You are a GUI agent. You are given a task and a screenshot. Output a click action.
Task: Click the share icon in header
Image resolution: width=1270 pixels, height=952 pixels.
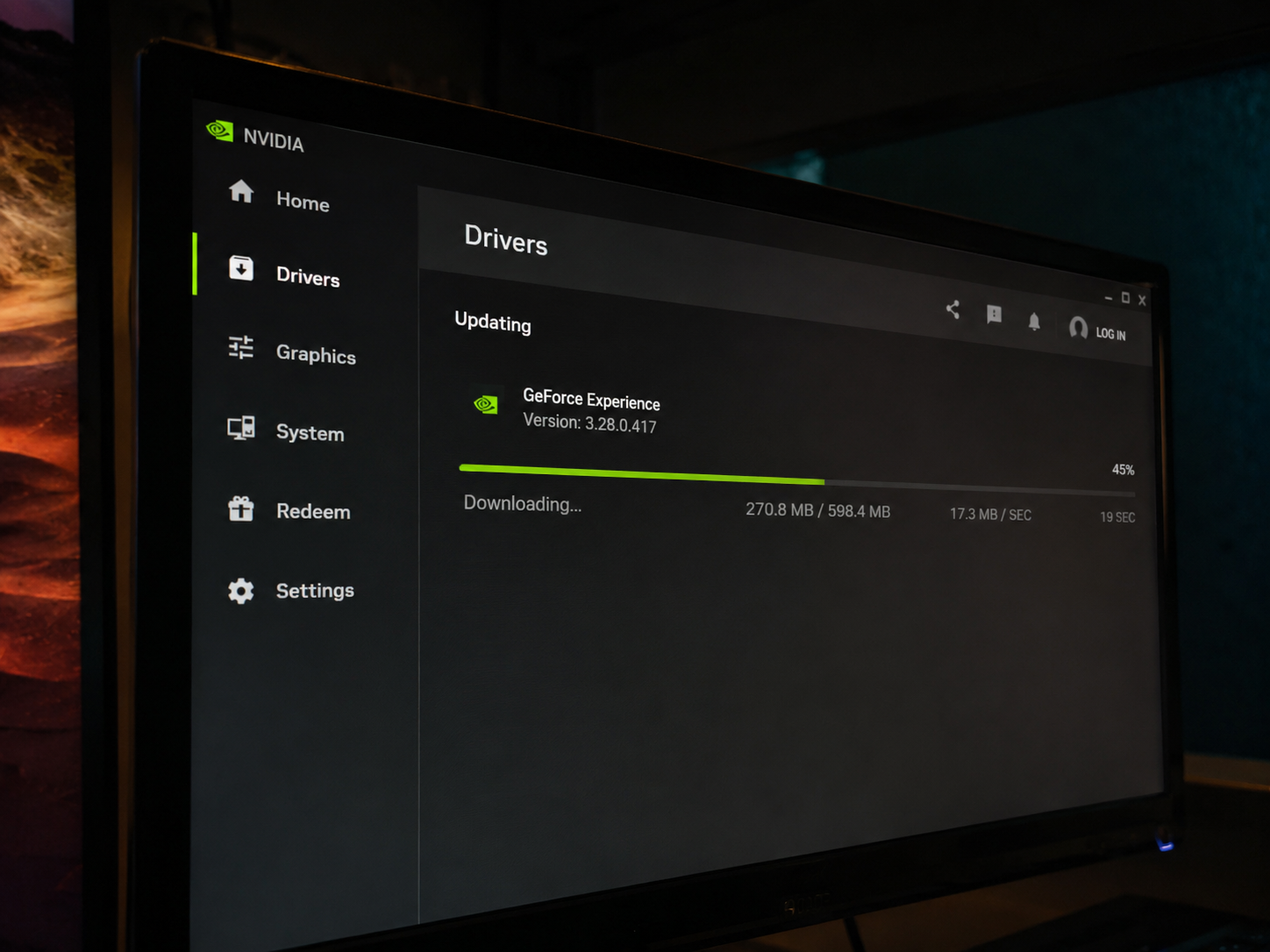pos(952,309)
